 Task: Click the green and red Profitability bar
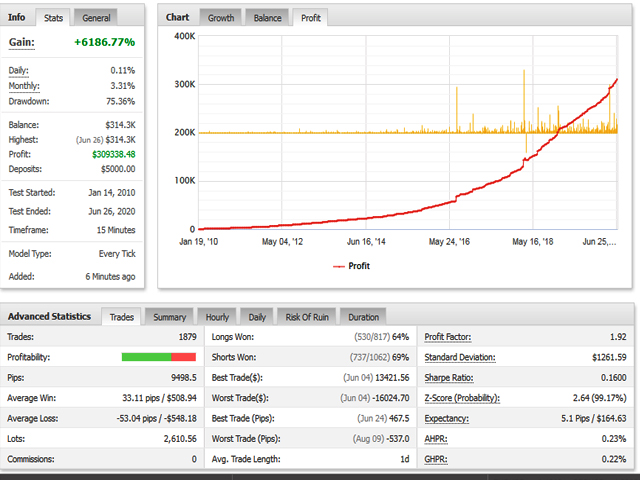point(158,357)
